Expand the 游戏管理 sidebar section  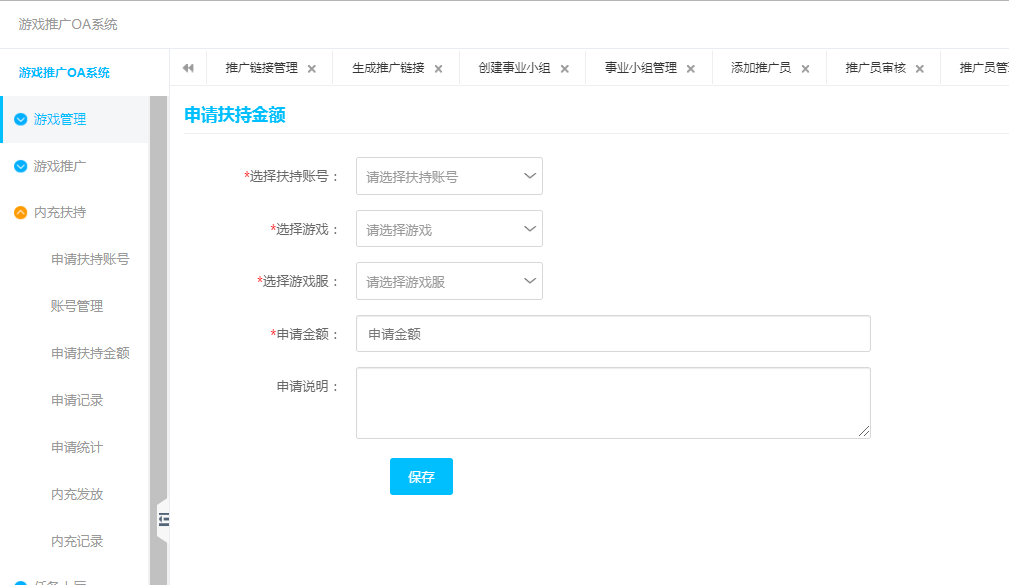pos(60,119)
